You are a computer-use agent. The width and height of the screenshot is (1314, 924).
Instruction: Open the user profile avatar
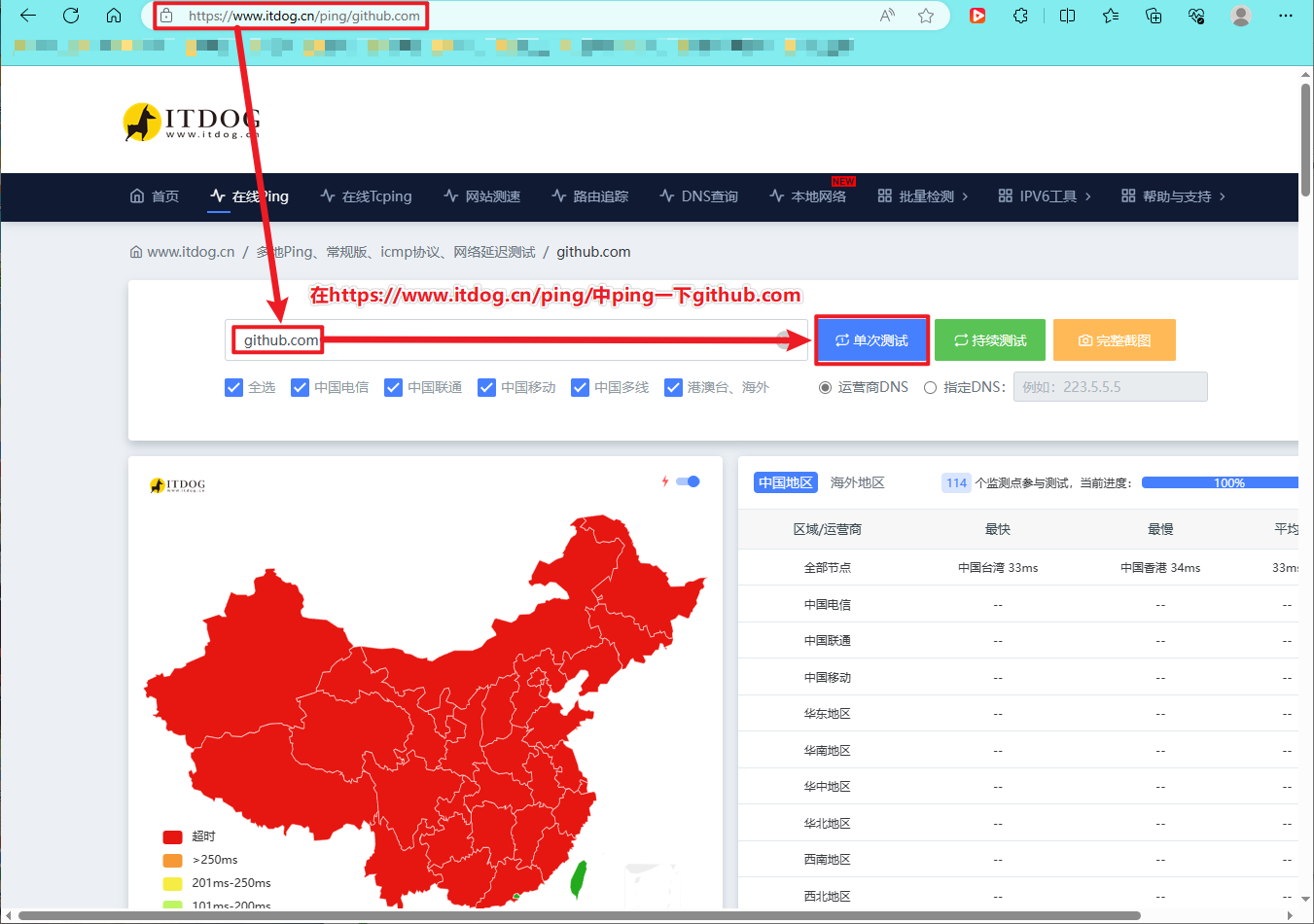[1240, 16]
